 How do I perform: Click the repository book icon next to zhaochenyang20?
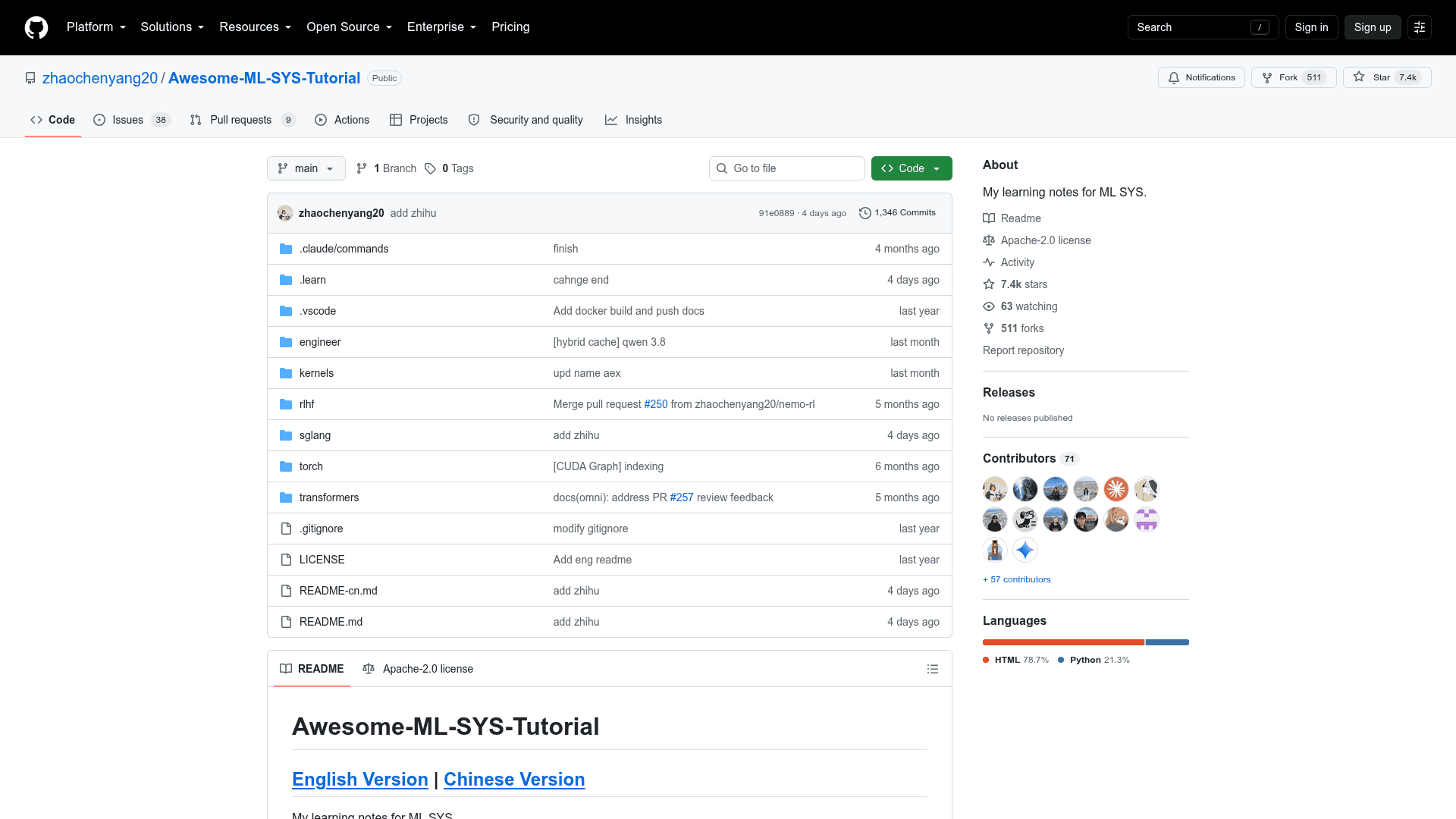coord(30,78)
